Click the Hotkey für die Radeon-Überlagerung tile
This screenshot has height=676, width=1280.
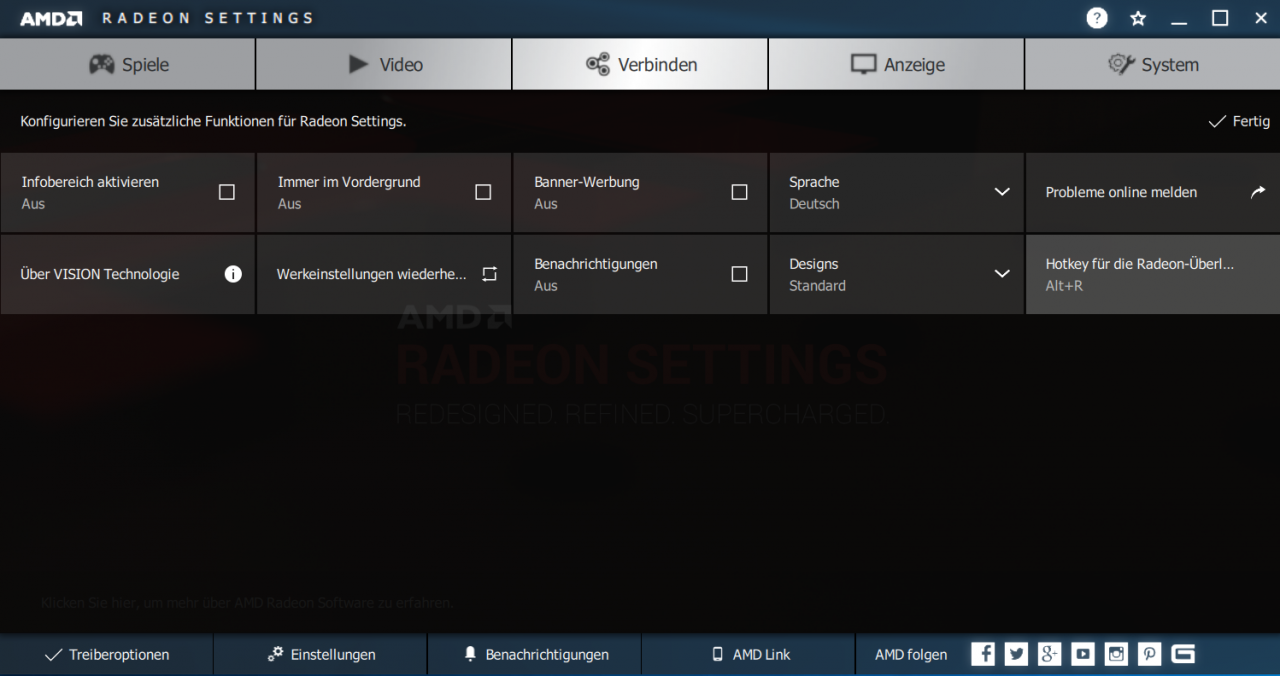(1153, 274)
